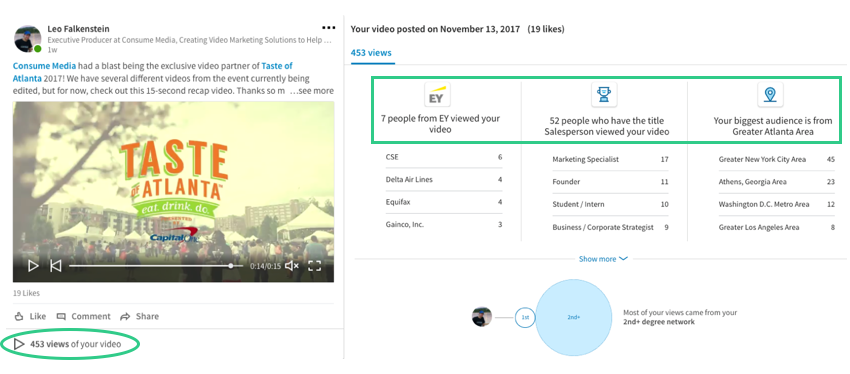Viewport: 850px width, 374px height.
Task: Enter fullscreen with the expand icon
Action: pos(314,266)
